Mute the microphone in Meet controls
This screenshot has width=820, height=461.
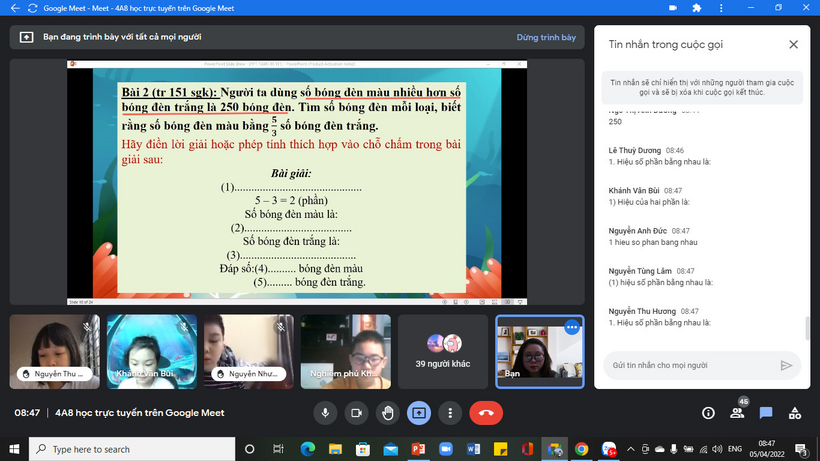point(325,412)
